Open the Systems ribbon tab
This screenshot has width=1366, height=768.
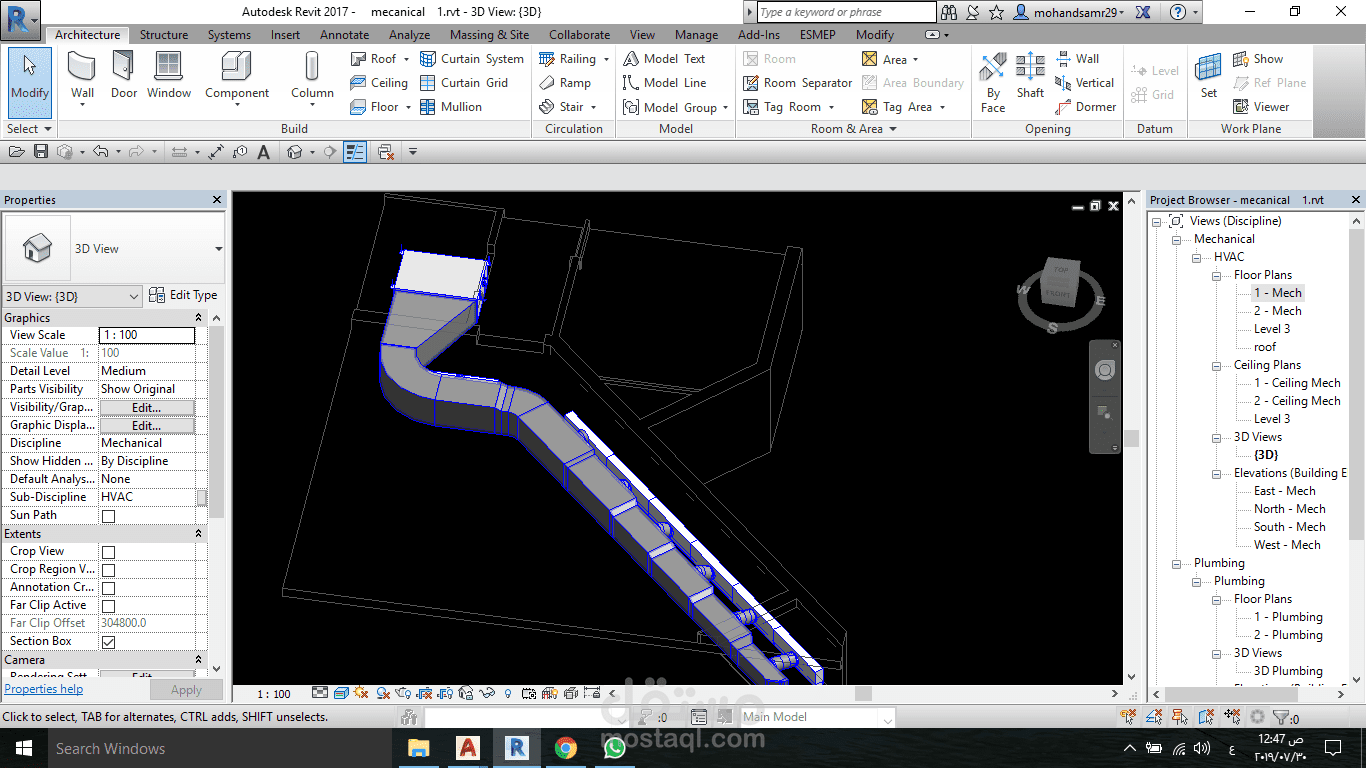point(229,35)
